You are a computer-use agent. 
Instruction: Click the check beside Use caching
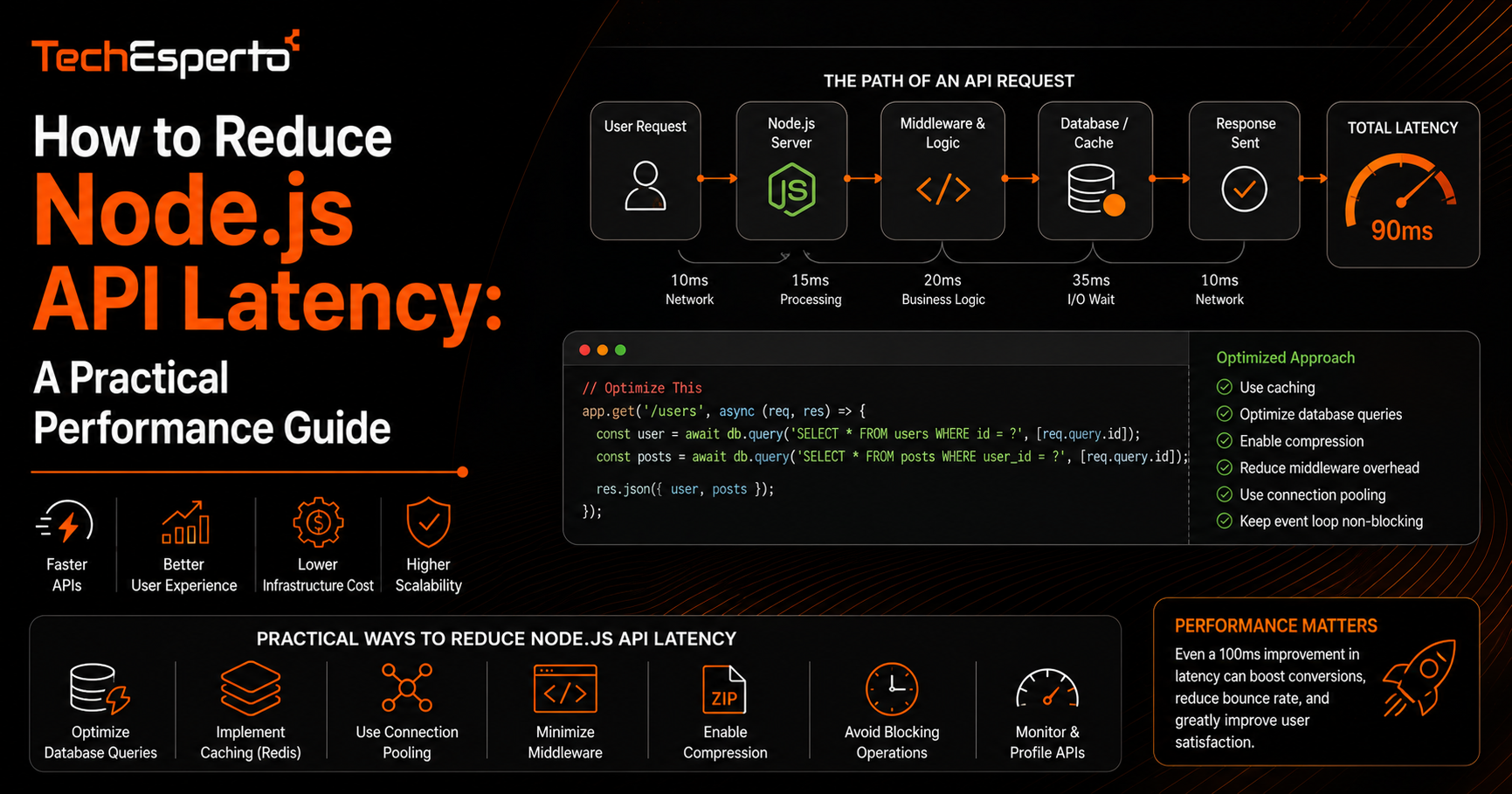tap(1225, 387)
